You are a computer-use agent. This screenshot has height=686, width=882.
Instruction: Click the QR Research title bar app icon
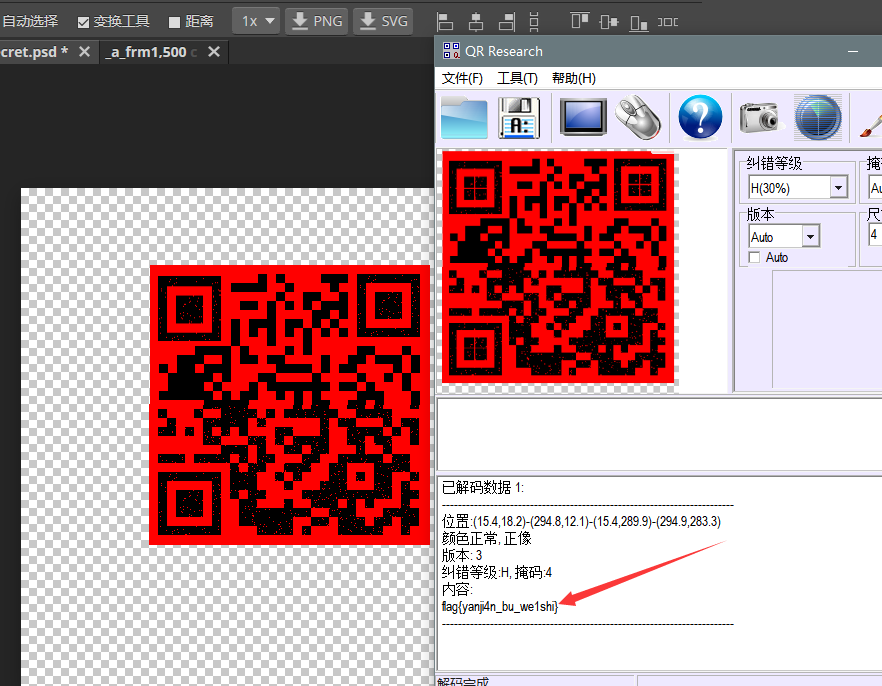[x=451, y=51]
